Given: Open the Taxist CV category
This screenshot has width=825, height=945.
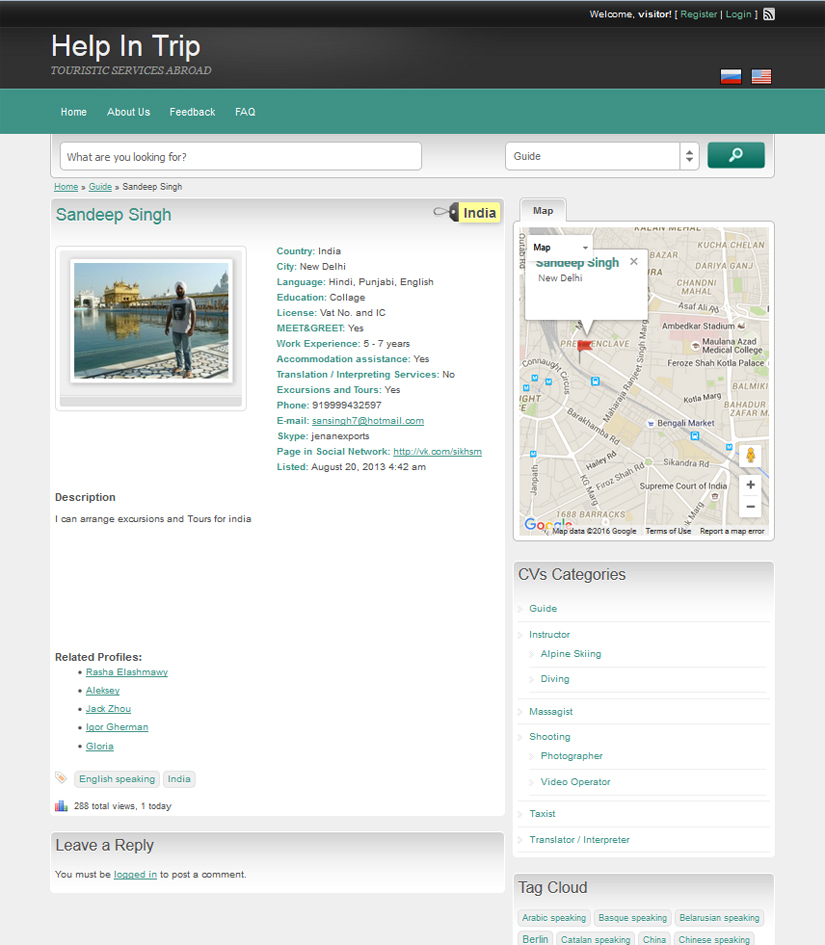Looking at the screenshot, I should click(542, 814).
